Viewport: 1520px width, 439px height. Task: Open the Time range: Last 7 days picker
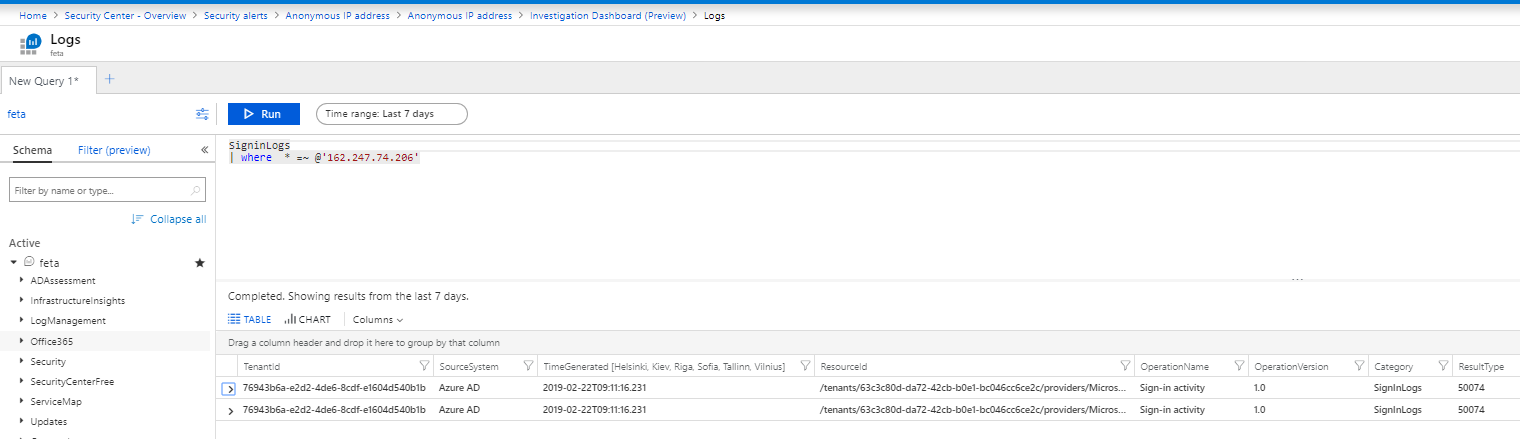391,114
